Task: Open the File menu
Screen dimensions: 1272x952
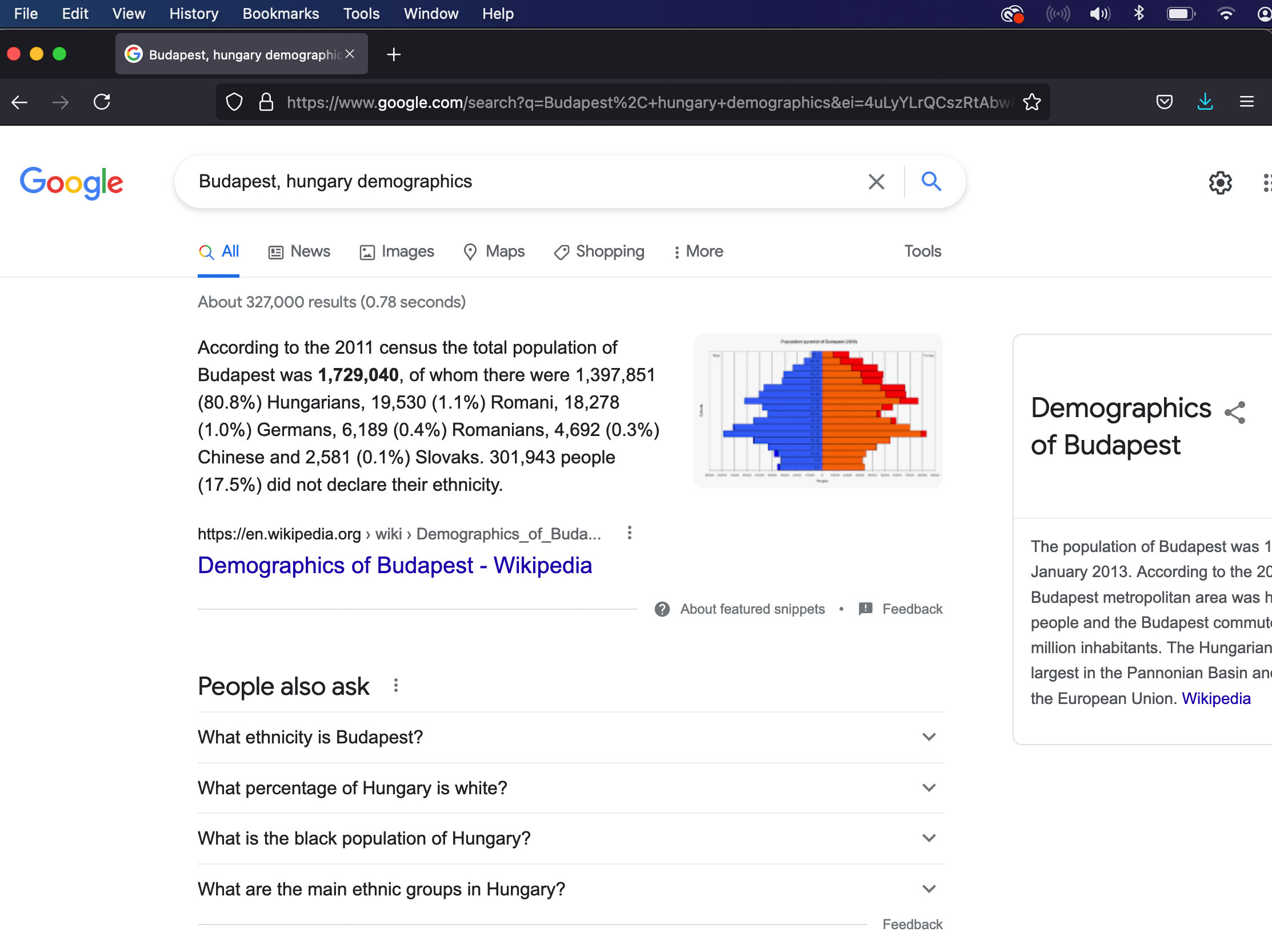Action: pos(26,14)
